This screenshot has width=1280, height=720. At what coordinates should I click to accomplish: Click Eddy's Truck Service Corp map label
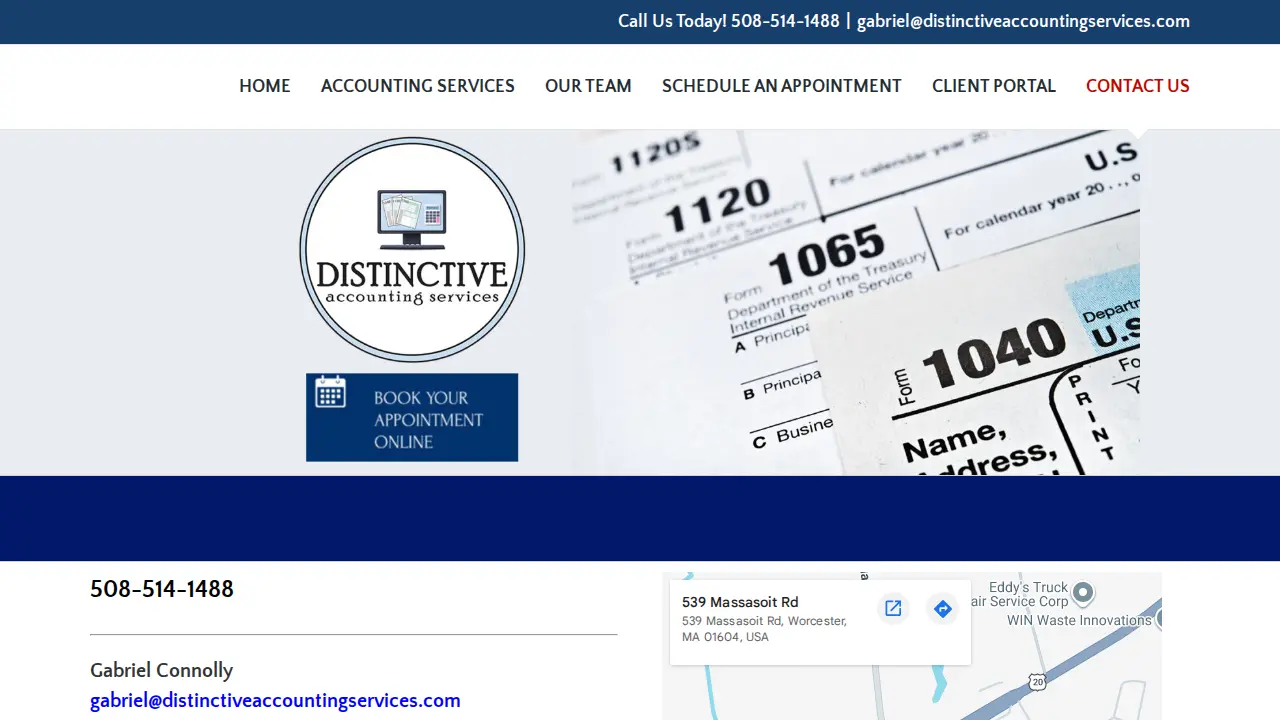click(x=1020, y=594)
